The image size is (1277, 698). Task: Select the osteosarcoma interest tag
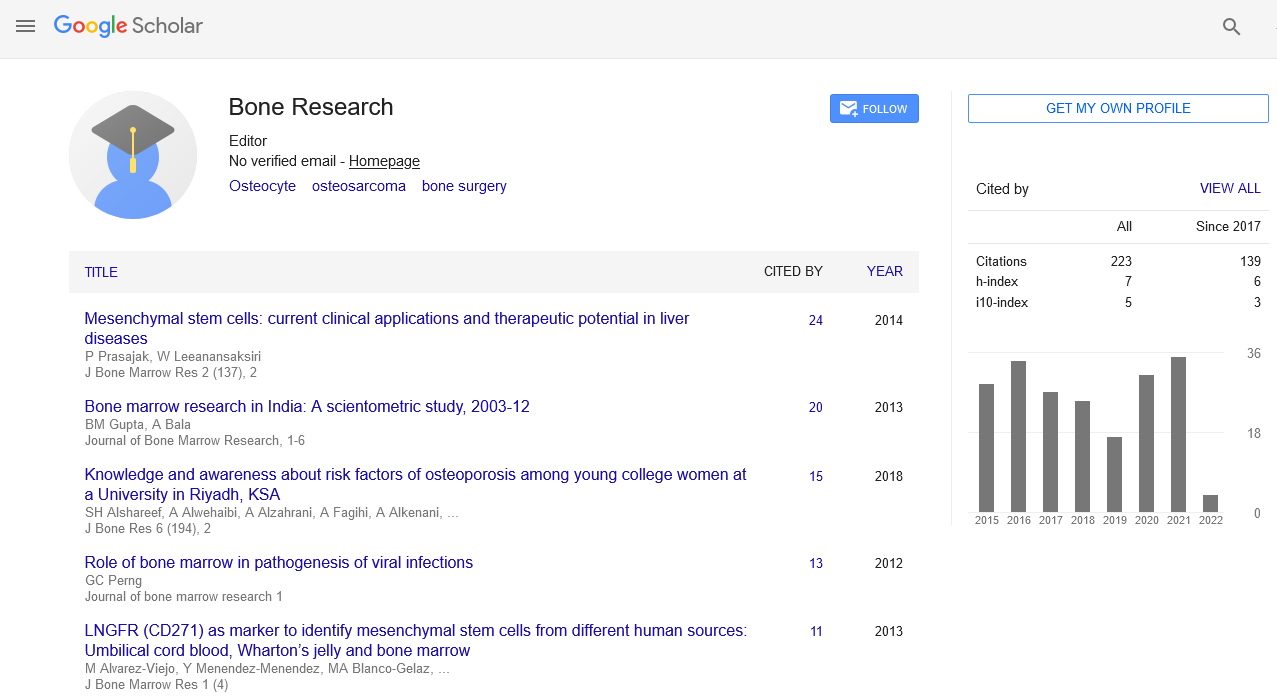tap(358, 186)
